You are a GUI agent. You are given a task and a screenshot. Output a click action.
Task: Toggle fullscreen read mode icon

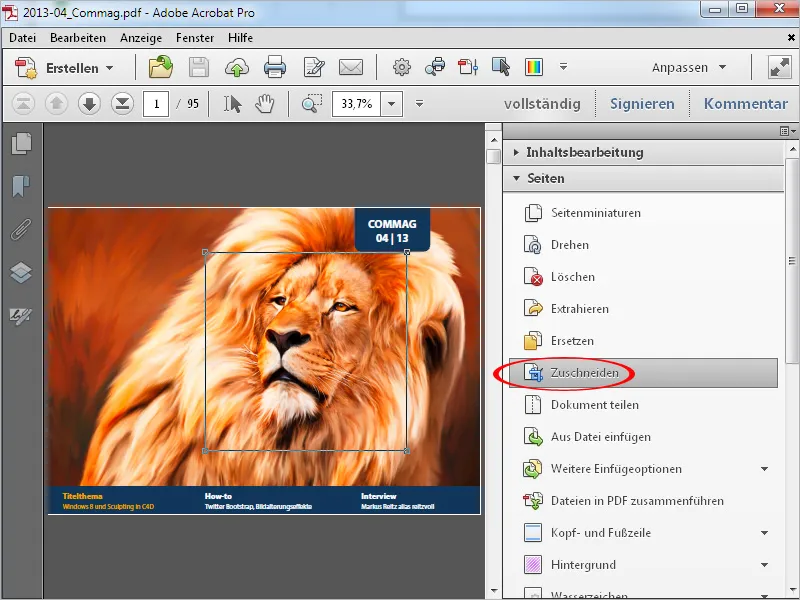pyautogui.click(x=780, y=67)
